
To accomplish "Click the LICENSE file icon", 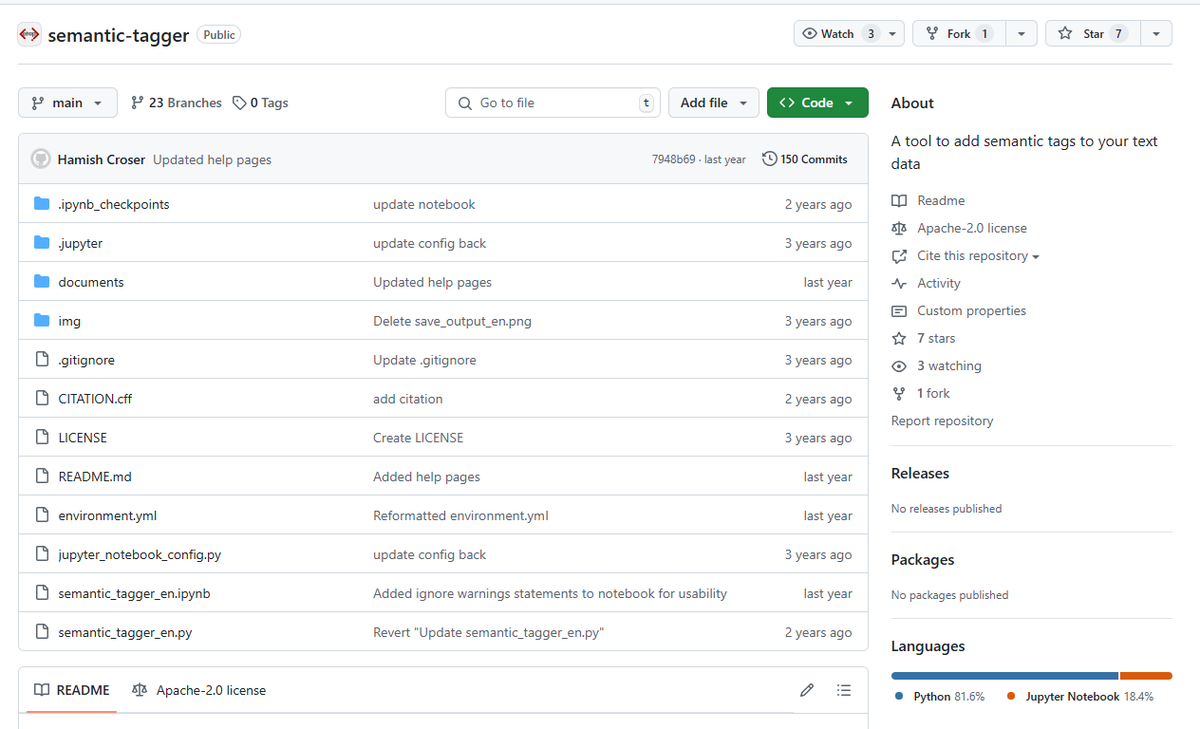I will tap(42, 437).
